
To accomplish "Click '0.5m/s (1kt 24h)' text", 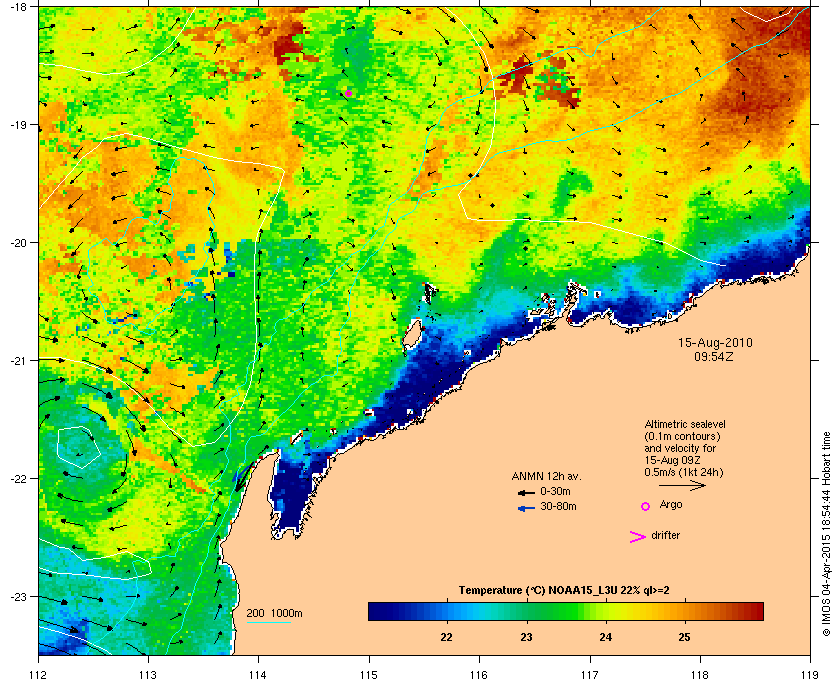I will pyautogui.click(x=684, y=473).
